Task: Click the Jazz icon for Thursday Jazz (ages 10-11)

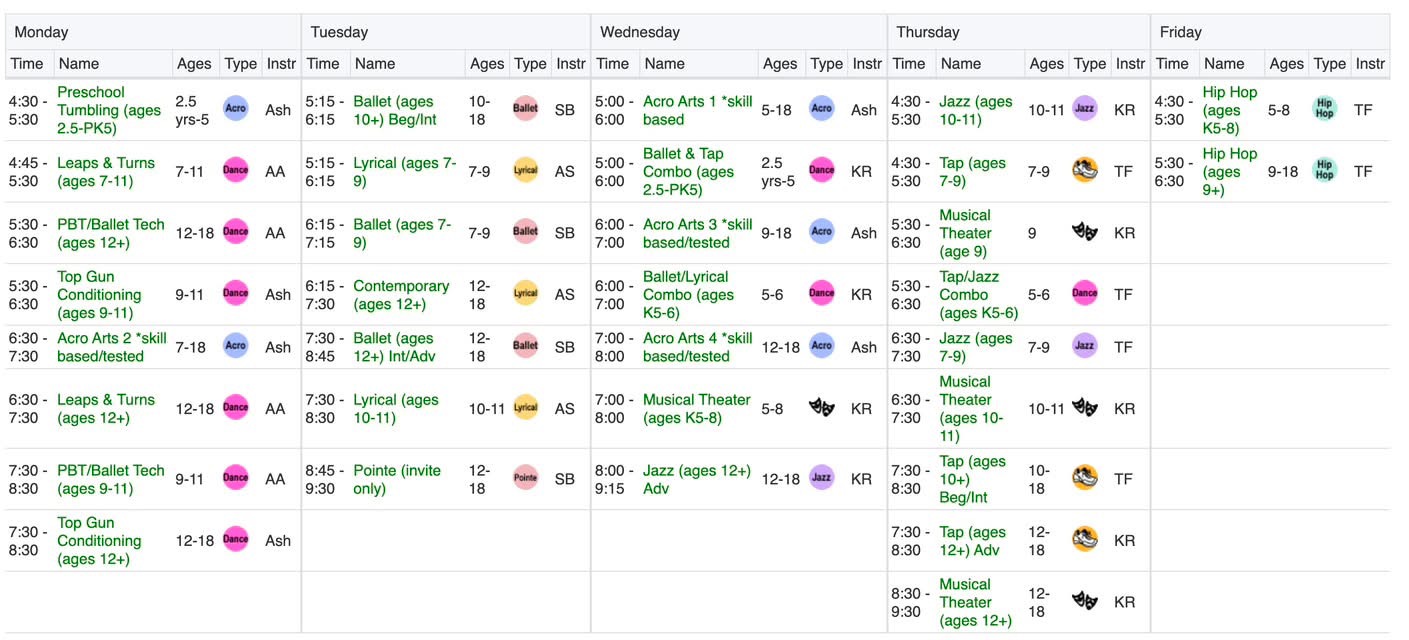Action: pos(1085,109)
